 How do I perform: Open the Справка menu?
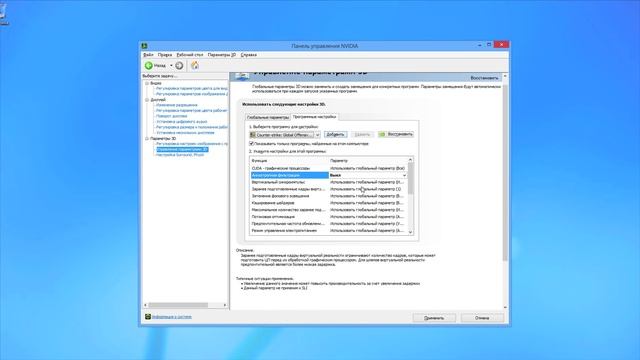[249, 55]
